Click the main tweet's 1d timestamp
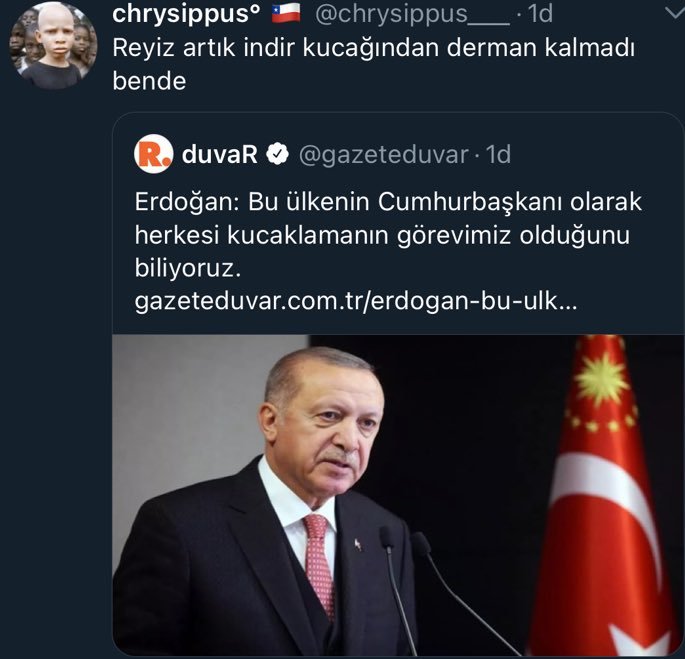The width and height of the screenshot is (685, 659). [x=540, y=14]
